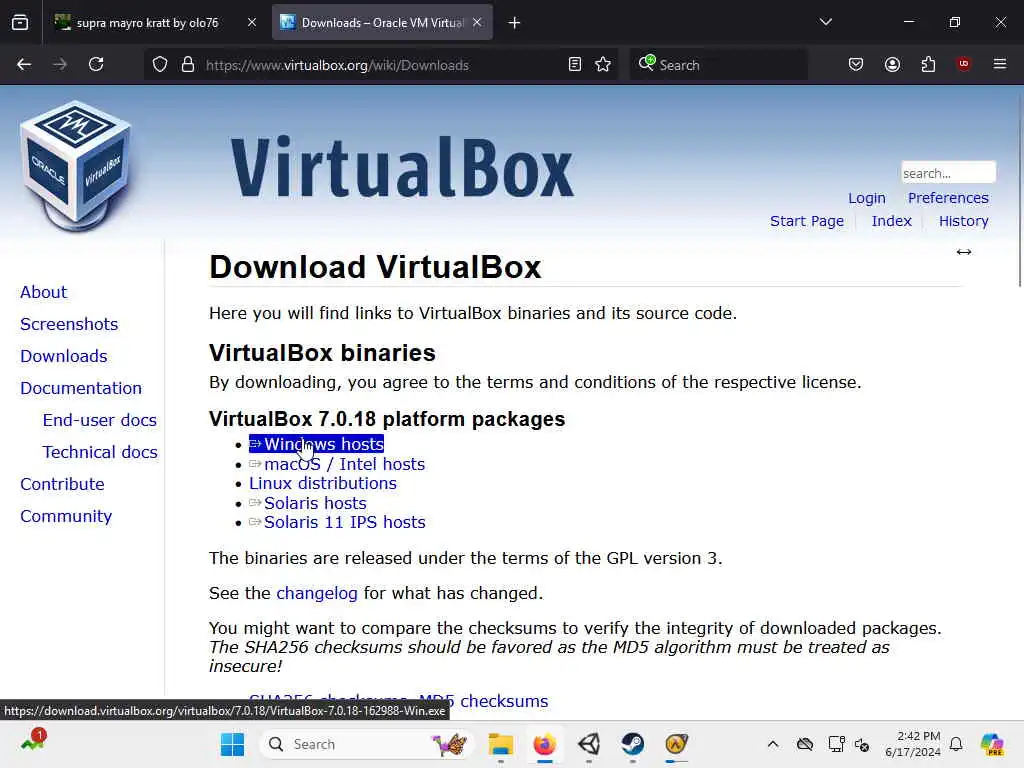
Task: Toggle reader view icon
Action: pos(575,65)
